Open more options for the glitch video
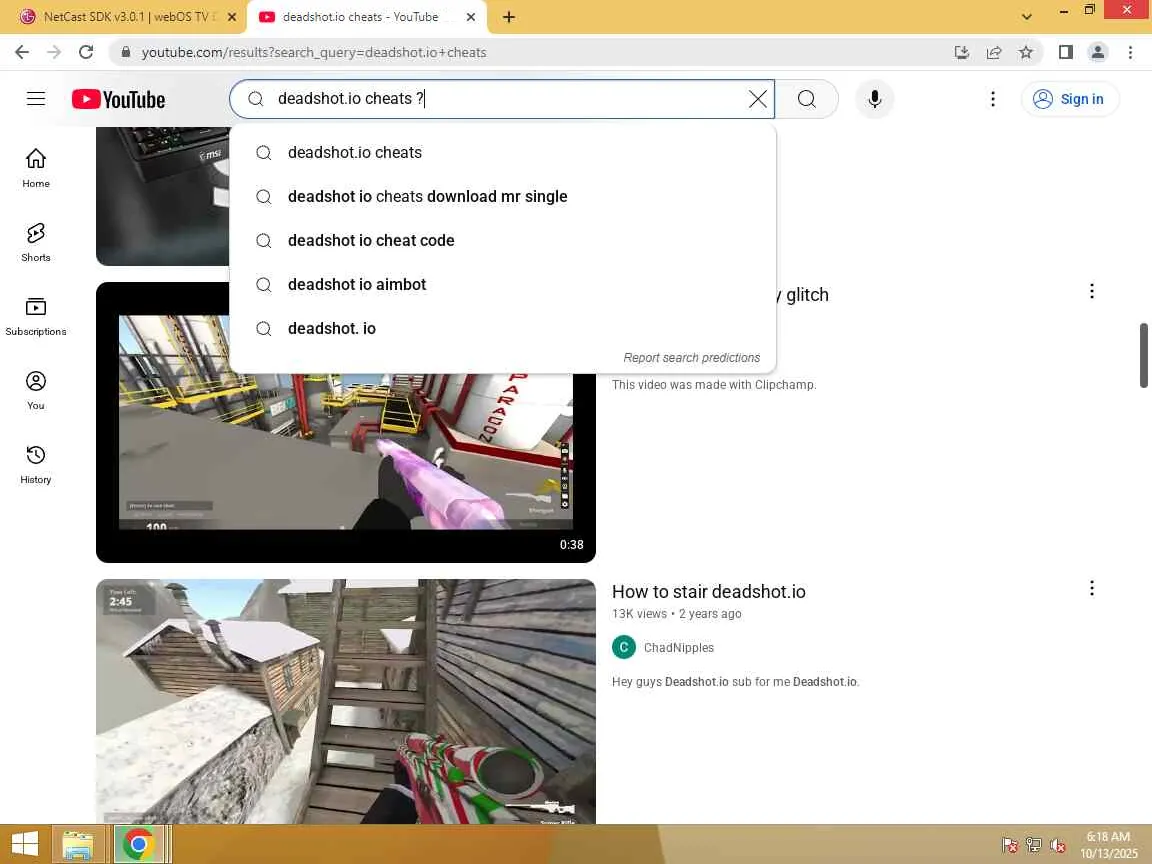This screenshot has width=1152, height=864. [x=1092, y=291]
